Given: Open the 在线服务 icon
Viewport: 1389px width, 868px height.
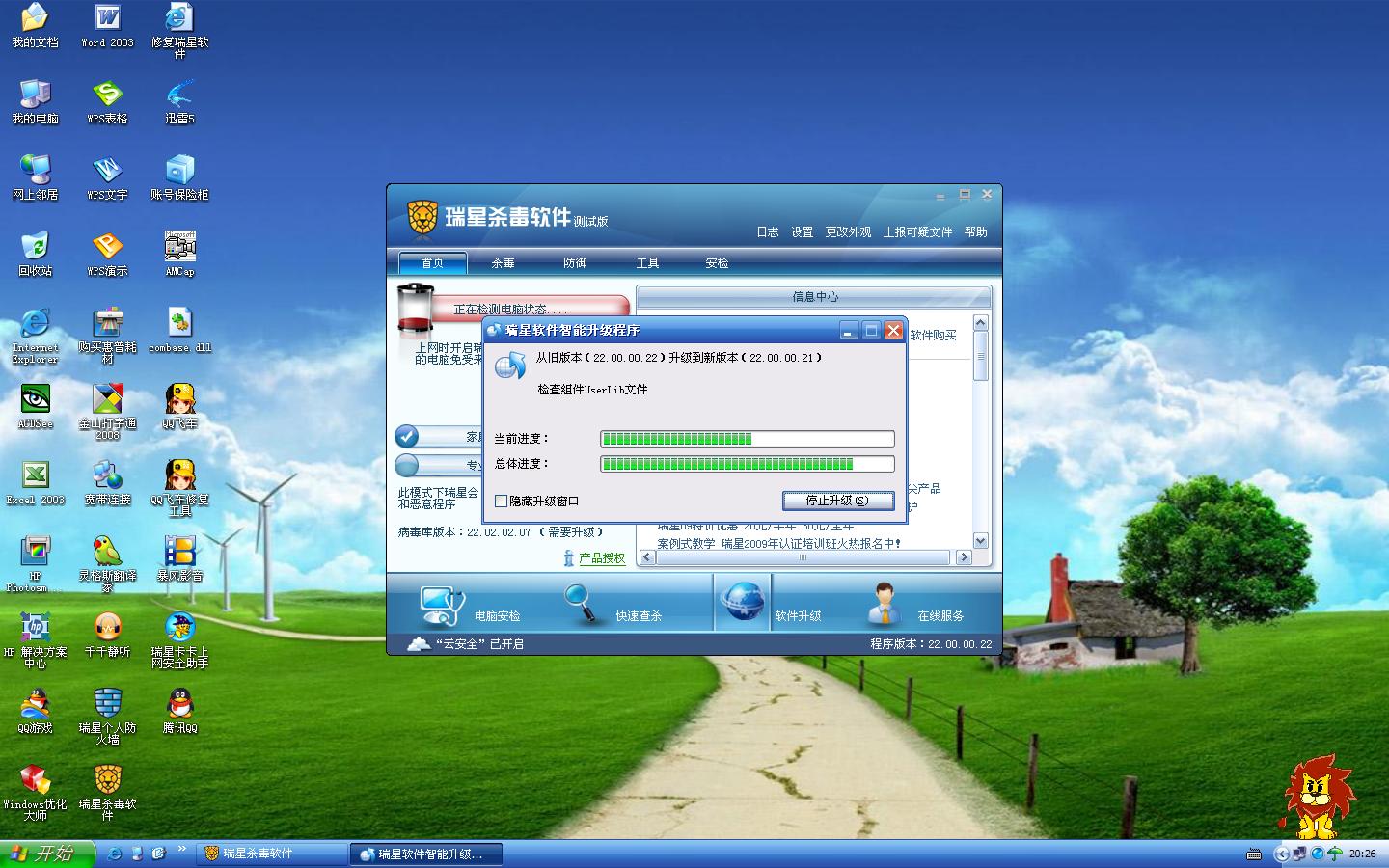Looking at the screenshot, I should (x=885, y=605).
